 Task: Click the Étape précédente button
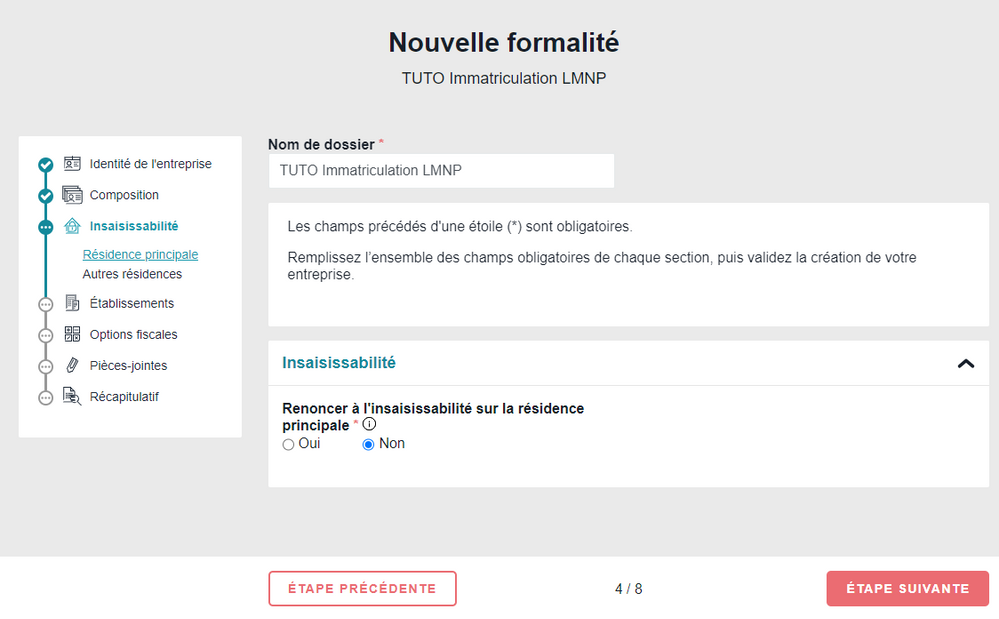click(362, 588)
